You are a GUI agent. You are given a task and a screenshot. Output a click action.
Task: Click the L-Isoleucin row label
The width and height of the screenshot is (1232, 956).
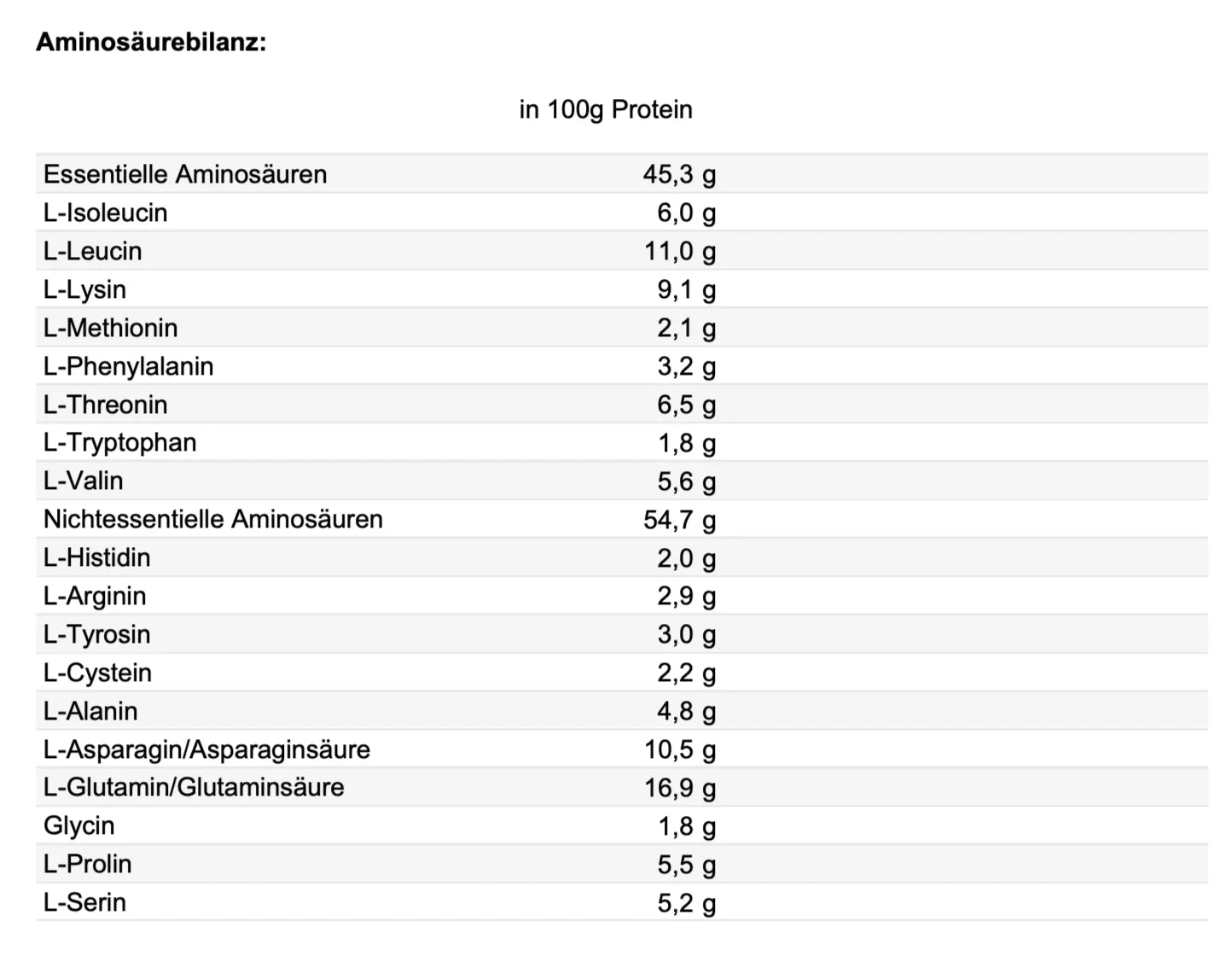pos(106,213)
